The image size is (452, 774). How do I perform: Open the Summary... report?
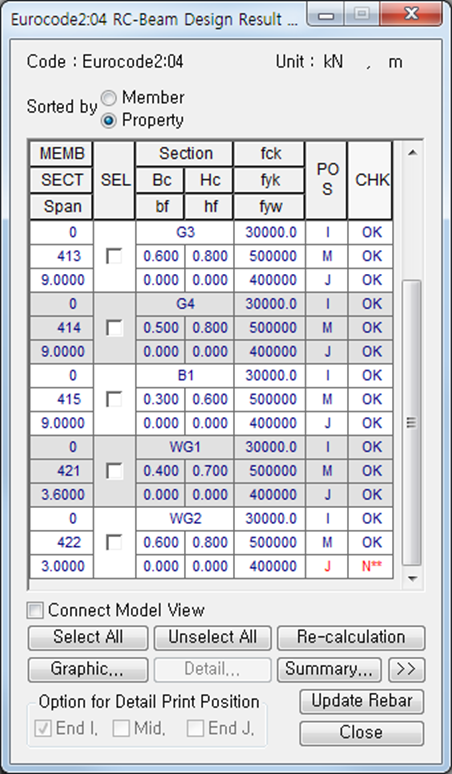tap(329, 670)
